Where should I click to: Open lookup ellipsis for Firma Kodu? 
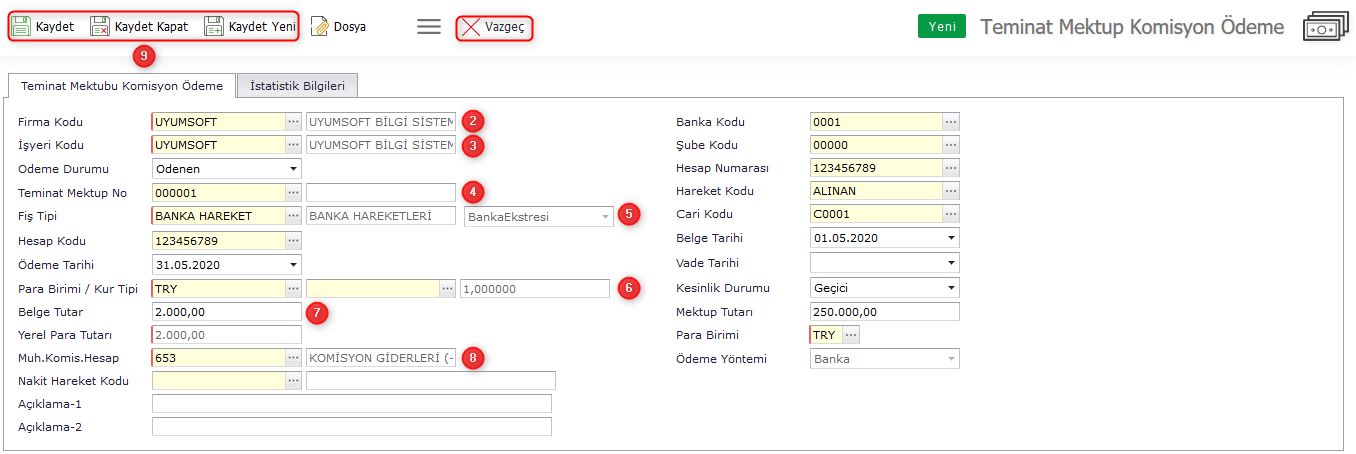293,122
